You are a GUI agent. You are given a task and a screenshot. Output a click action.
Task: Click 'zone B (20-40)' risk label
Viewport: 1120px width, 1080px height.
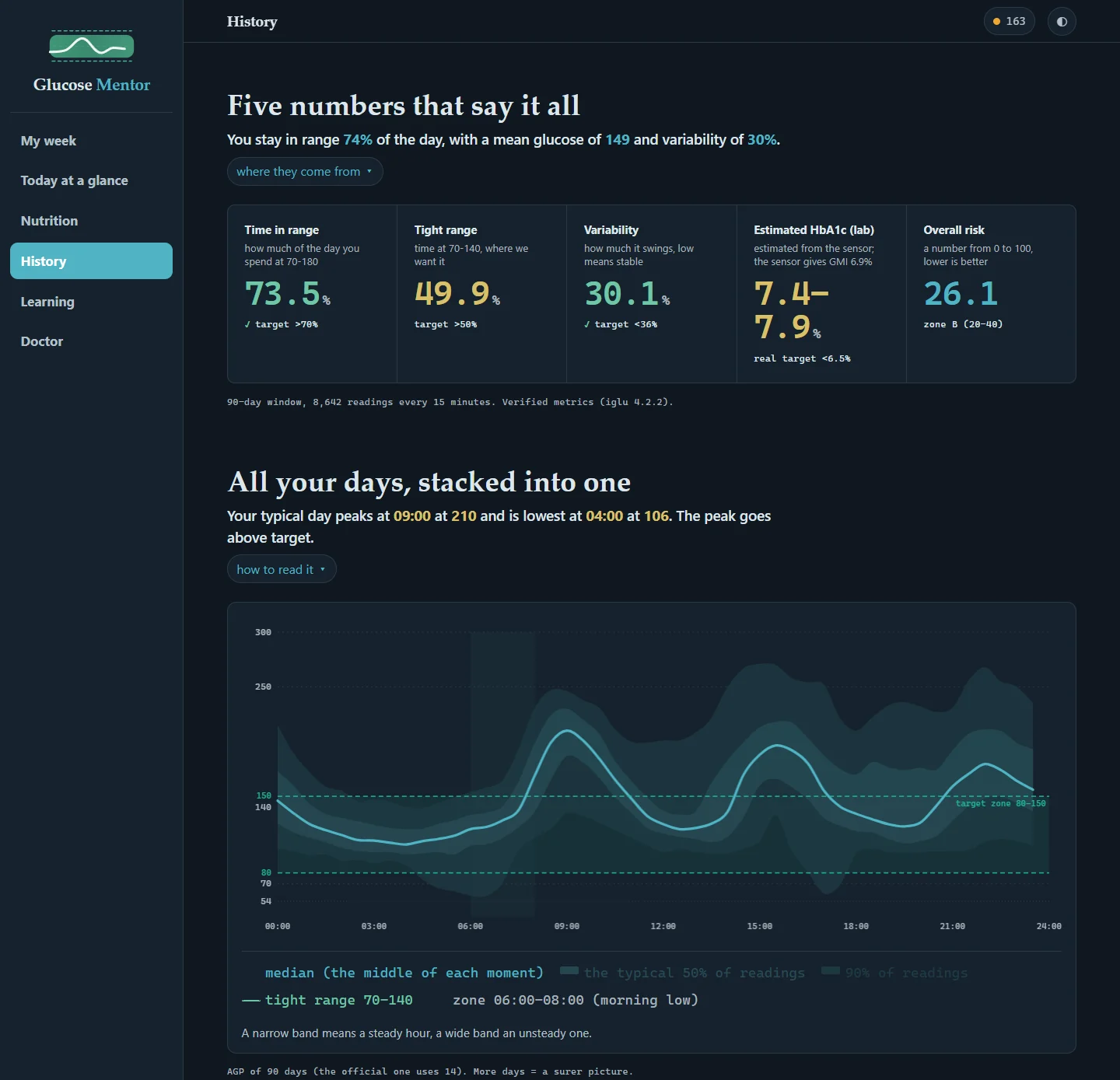pos(963,324)
